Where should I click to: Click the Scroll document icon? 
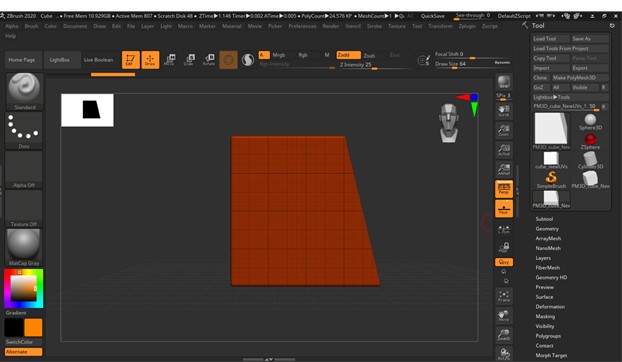click(504, 111)
